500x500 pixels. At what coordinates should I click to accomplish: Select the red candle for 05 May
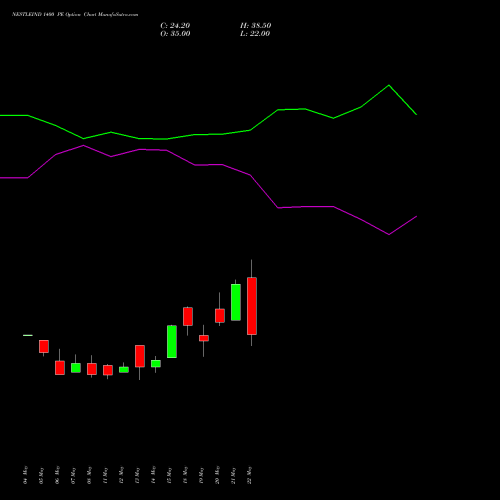click(44, 346)
